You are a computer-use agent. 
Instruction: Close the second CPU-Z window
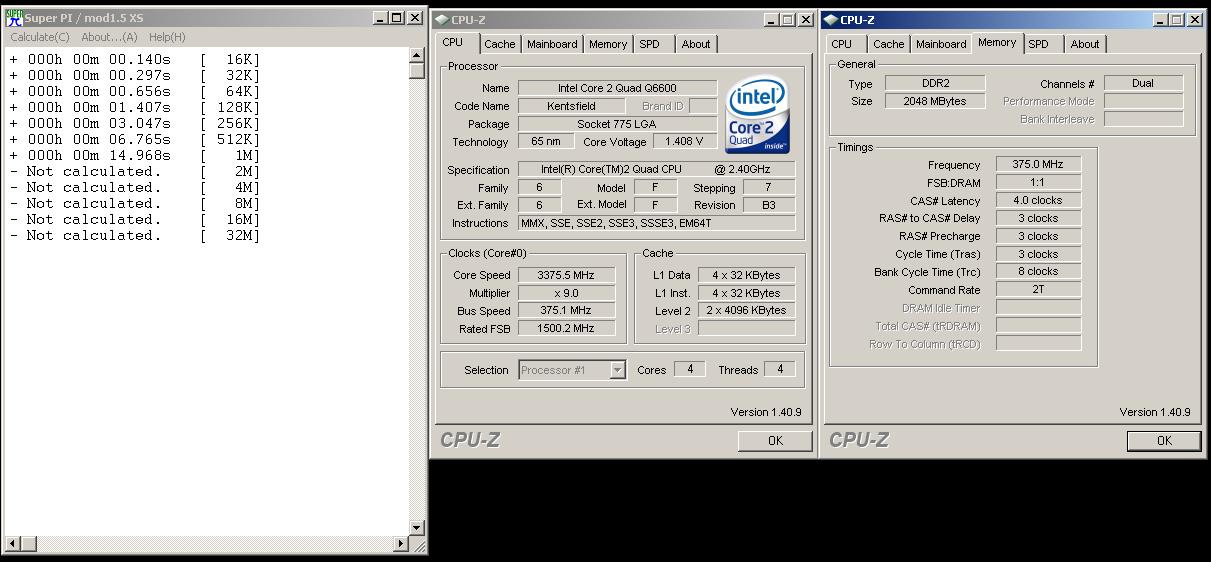tap(1194, 19)
